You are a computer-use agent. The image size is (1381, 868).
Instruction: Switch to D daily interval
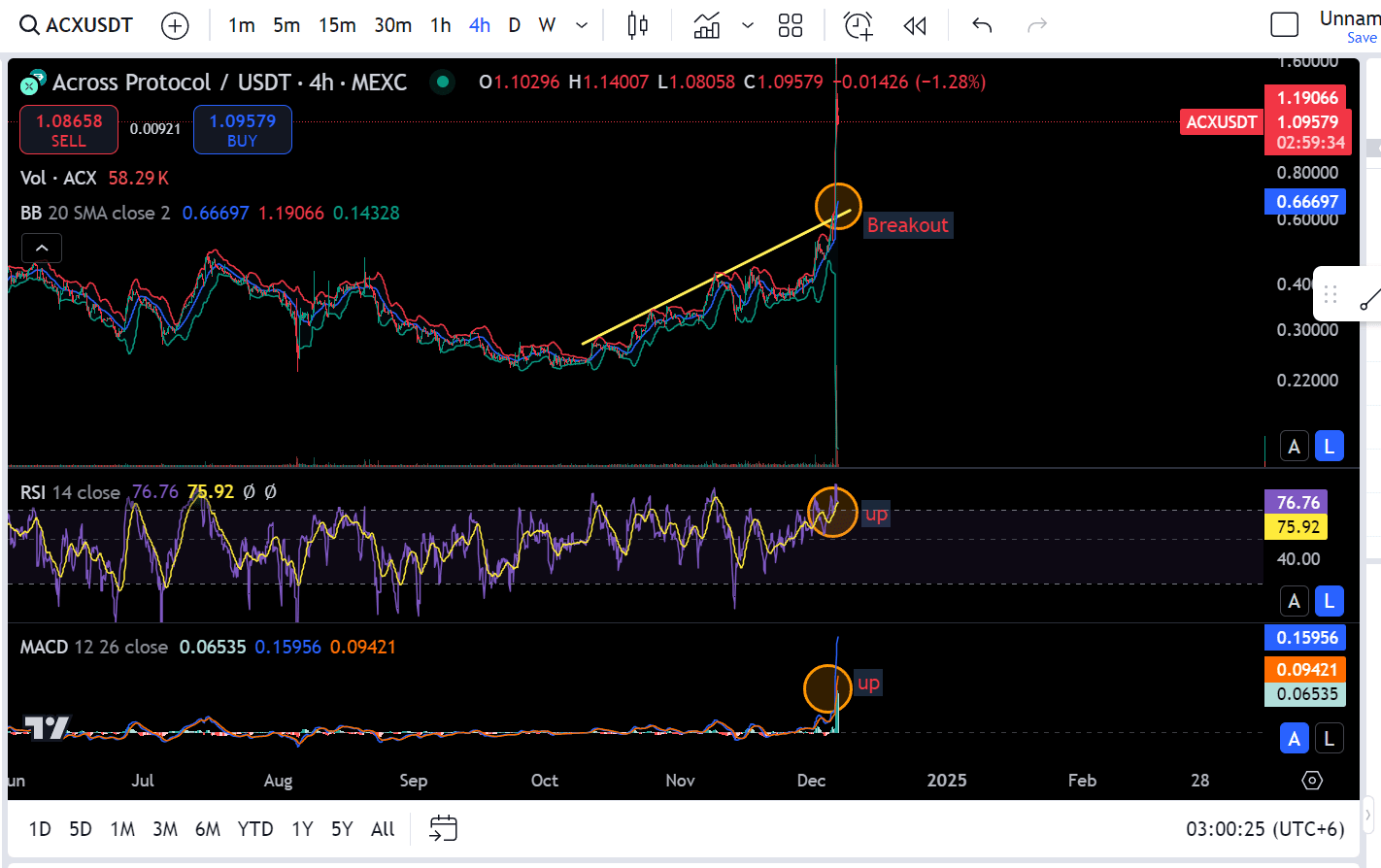point(515,25)
